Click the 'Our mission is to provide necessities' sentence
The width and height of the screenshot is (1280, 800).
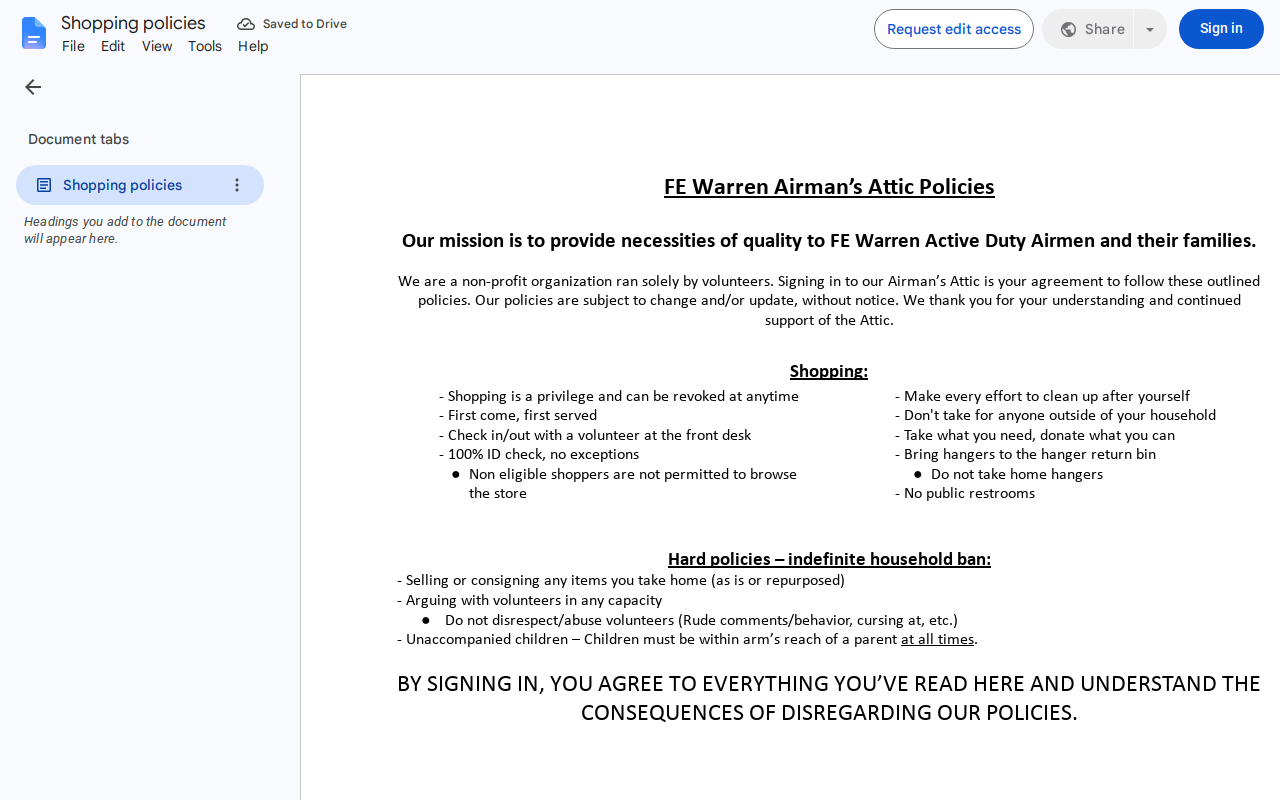tap(829, 241)
